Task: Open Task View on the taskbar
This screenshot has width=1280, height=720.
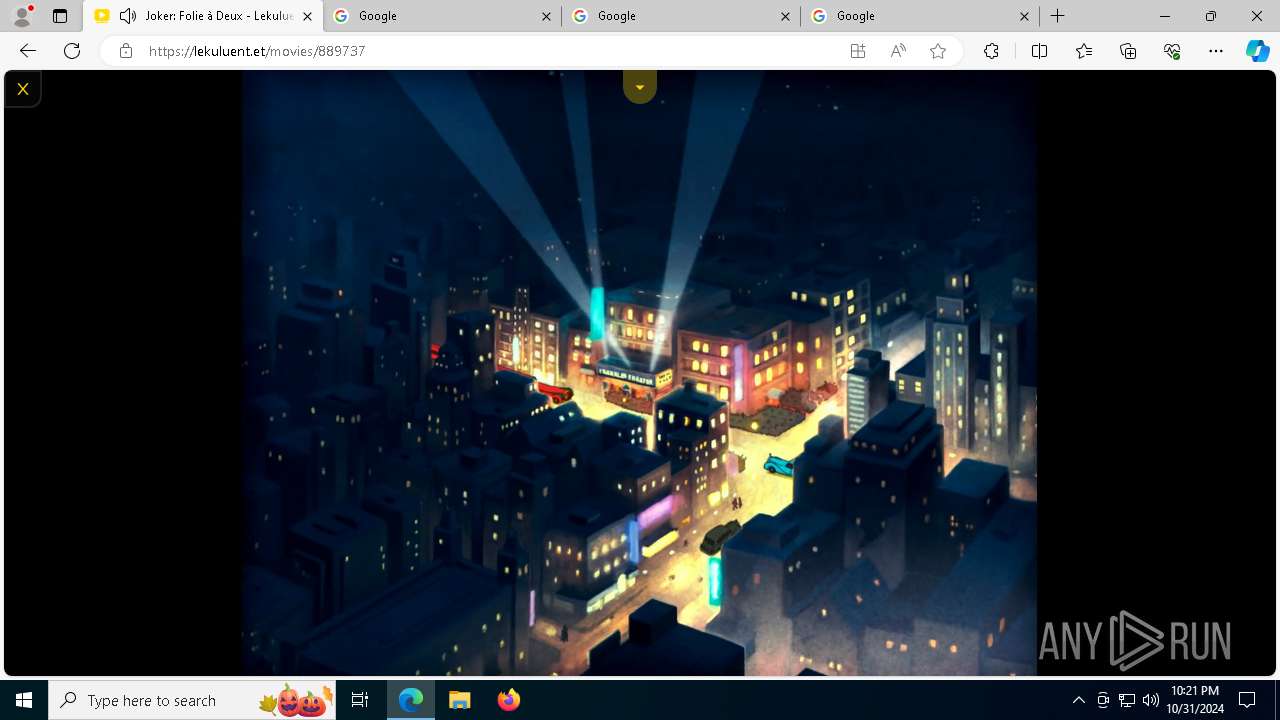Action: tap(360, 700)
